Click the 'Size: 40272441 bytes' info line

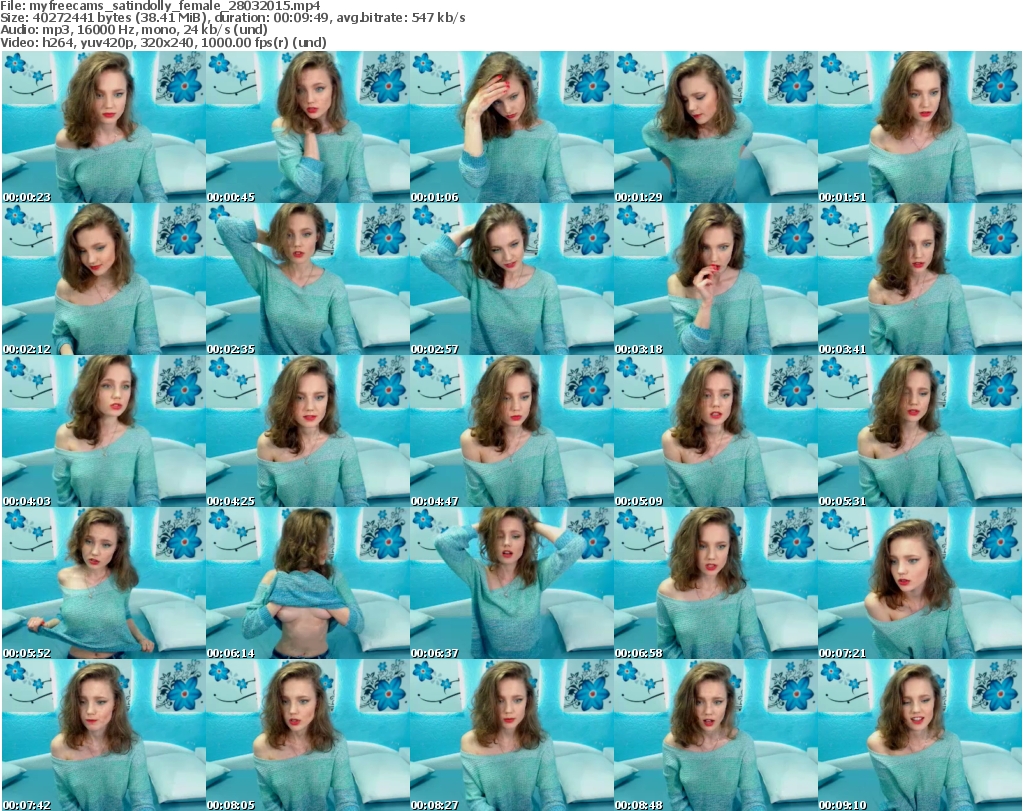point(232,18)
